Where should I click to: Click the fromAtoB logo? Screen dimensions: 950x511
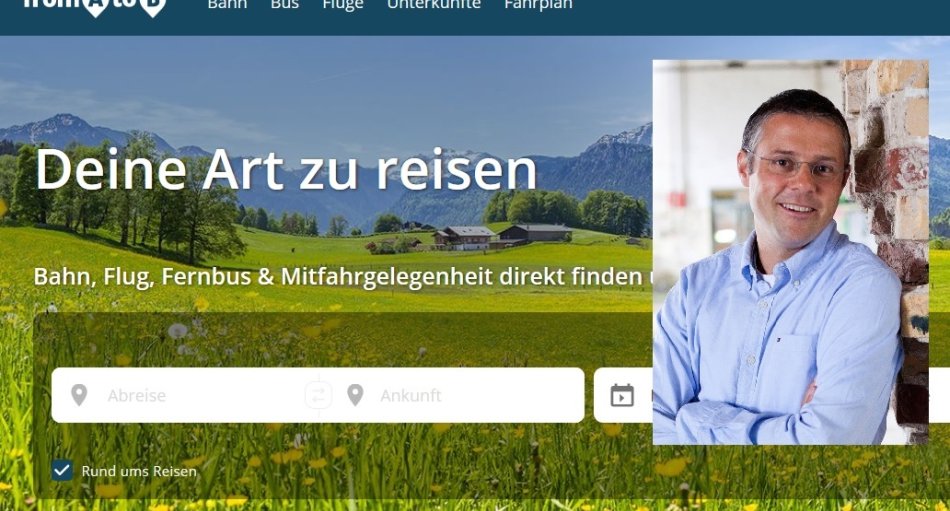(95, 6)
